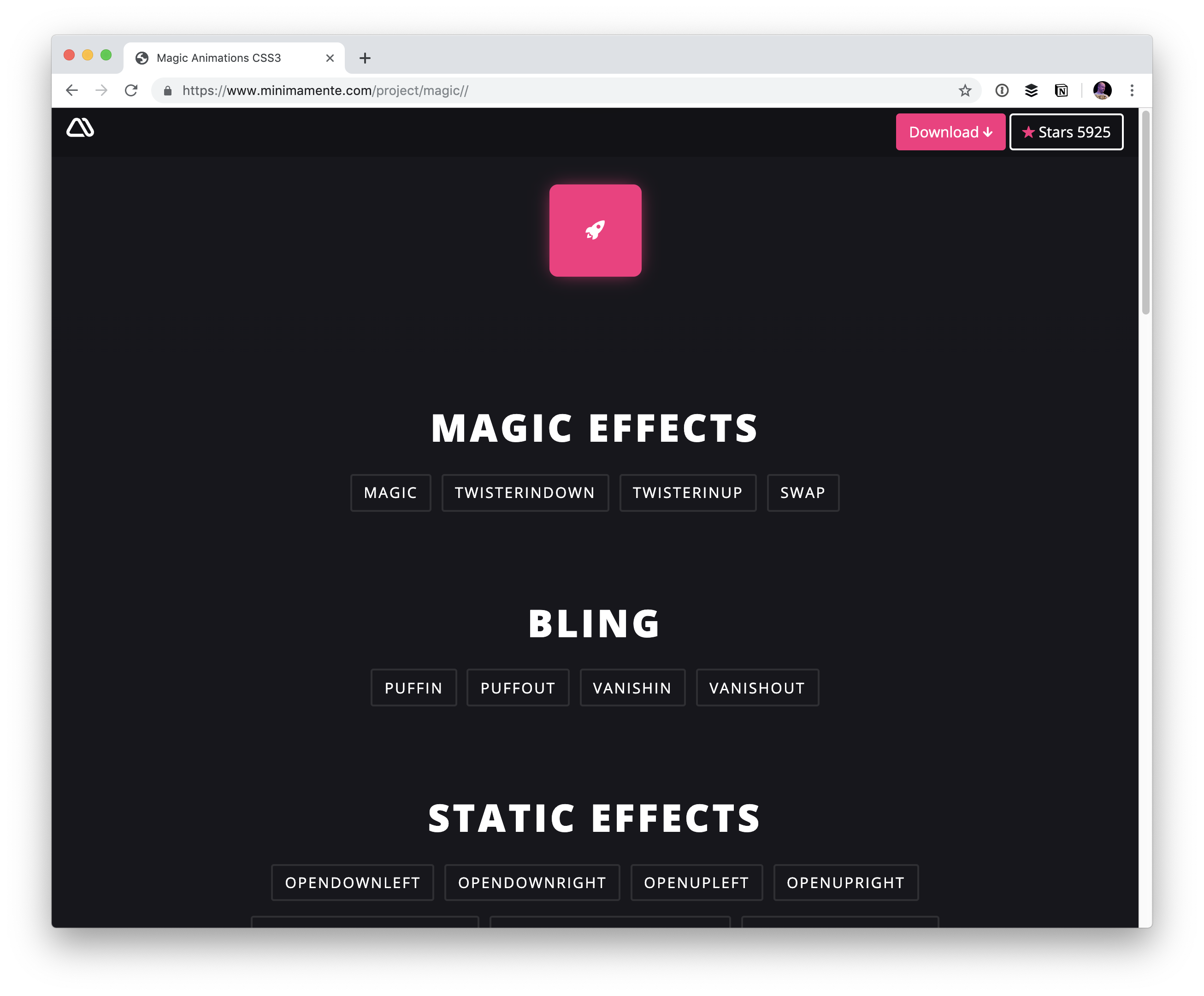
Task: Select the MAGIC animation effect
Action: coord(391,491)
